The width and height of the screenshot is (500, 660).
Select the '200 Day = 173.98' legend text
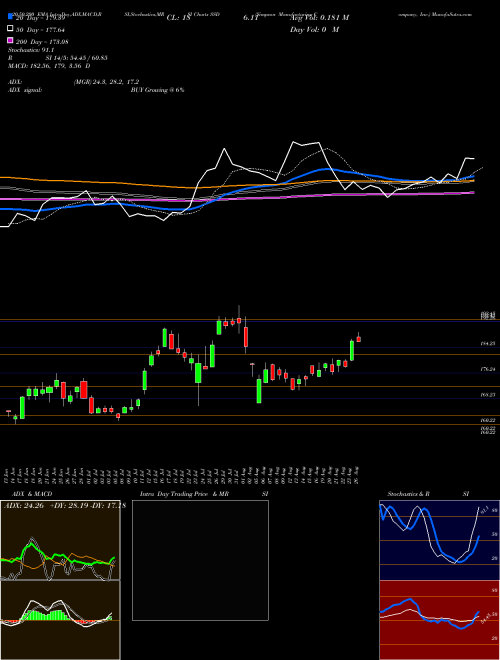[42, 42]
